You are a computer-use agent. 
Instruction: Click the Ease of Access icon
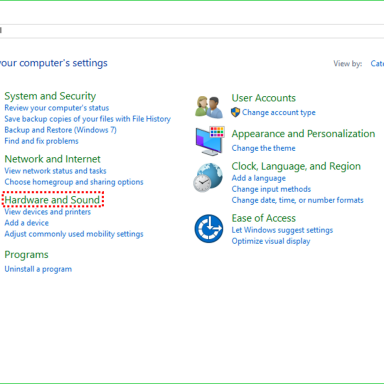click(209, 228)
